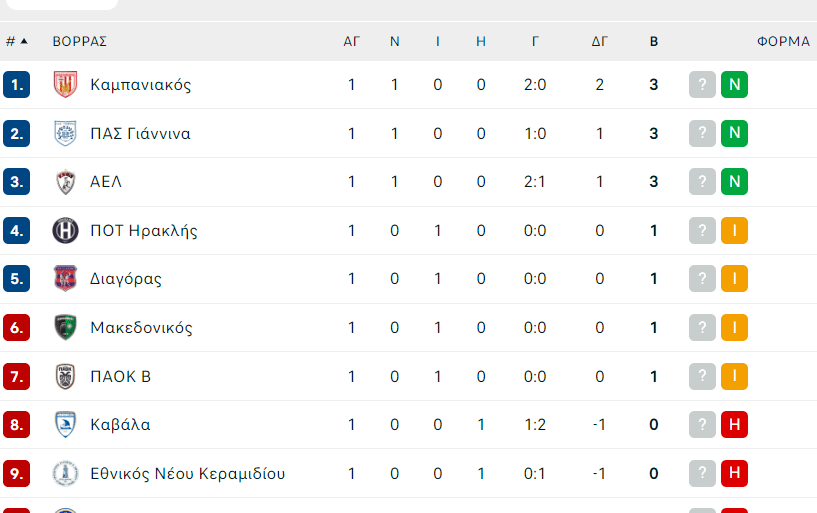This screenshot has height=513, width=817.
Task: Click ΠΟΤ Ηρακλής orange I form badge
Action: click(x=734, y=231)
